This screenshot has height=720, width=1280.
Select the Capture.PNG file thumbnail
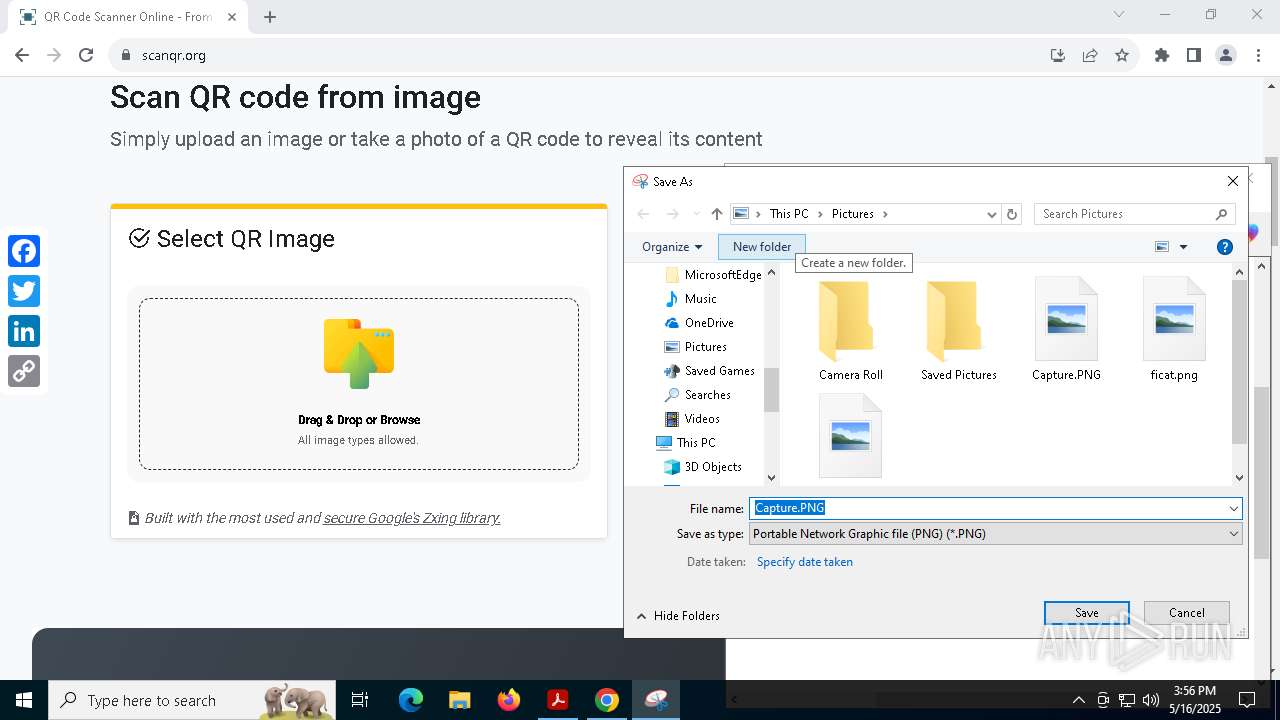pos(1066,331)
